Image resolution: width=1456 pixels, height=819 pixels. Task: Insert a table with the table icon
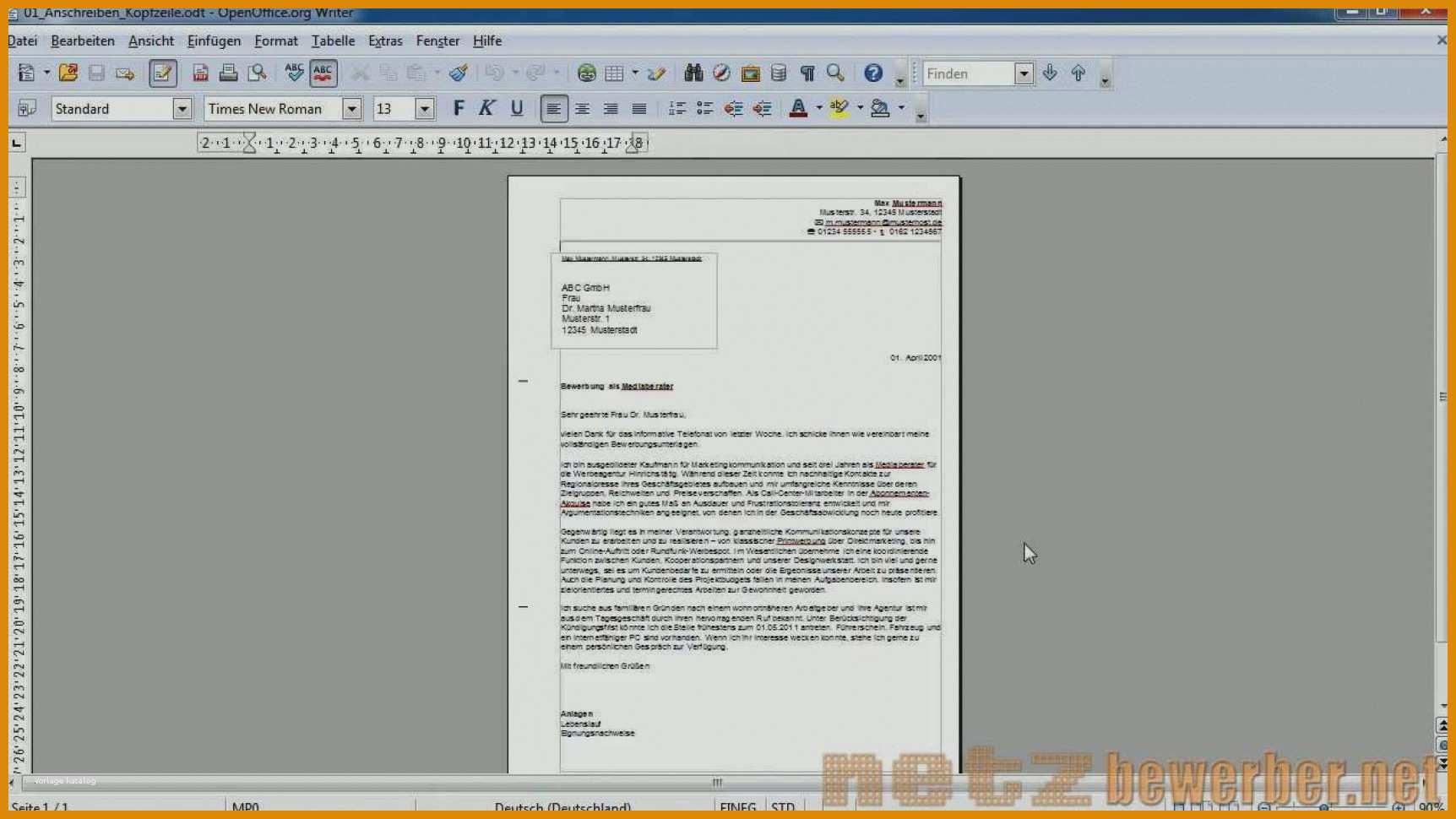[x=615, y=73]
